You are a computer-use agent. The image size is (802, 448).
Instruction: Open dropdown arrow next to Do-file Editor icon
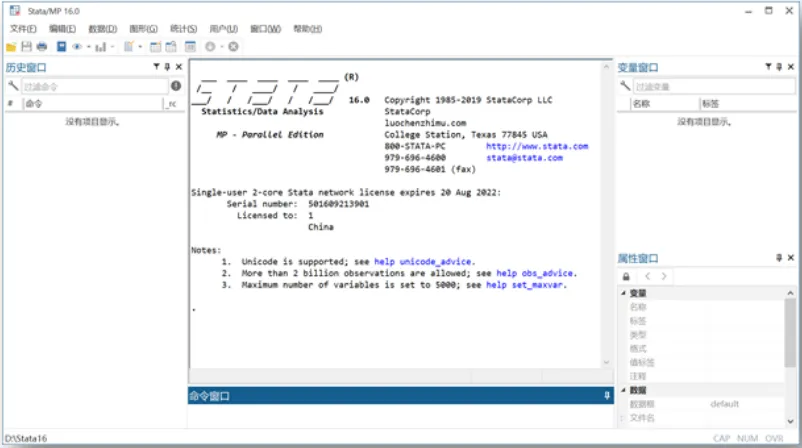[140, 47]
